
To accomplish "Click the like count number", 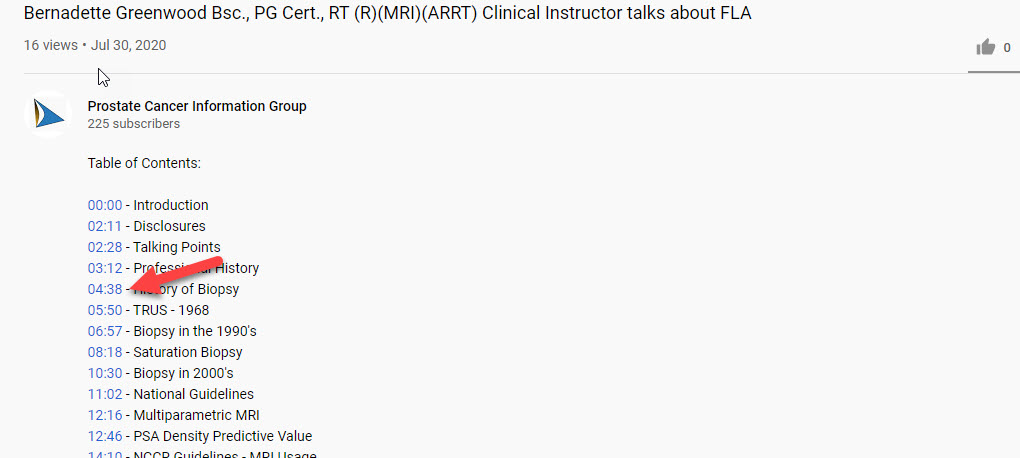I will point(1007,47).
